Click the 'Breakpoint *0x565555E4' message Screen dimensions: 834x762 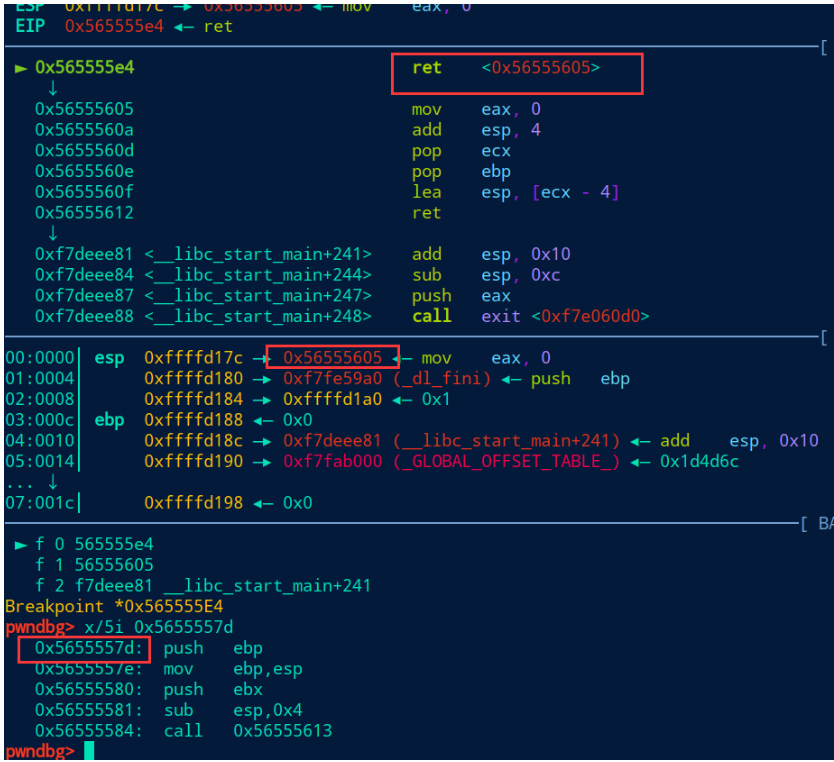tap(114, 607)
